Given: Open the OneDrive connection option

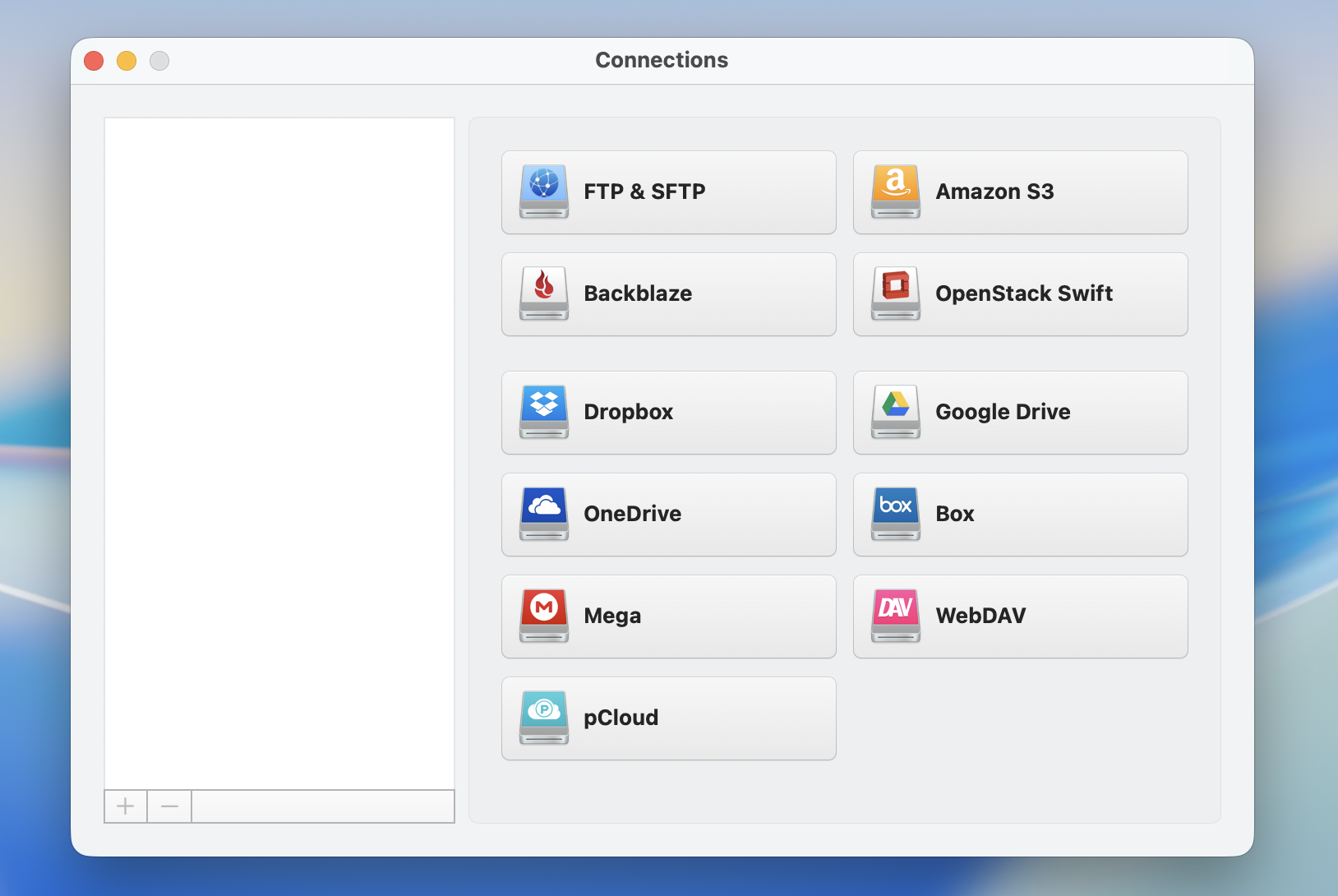Looking at the screenshot, I should [x=669, y=515].
